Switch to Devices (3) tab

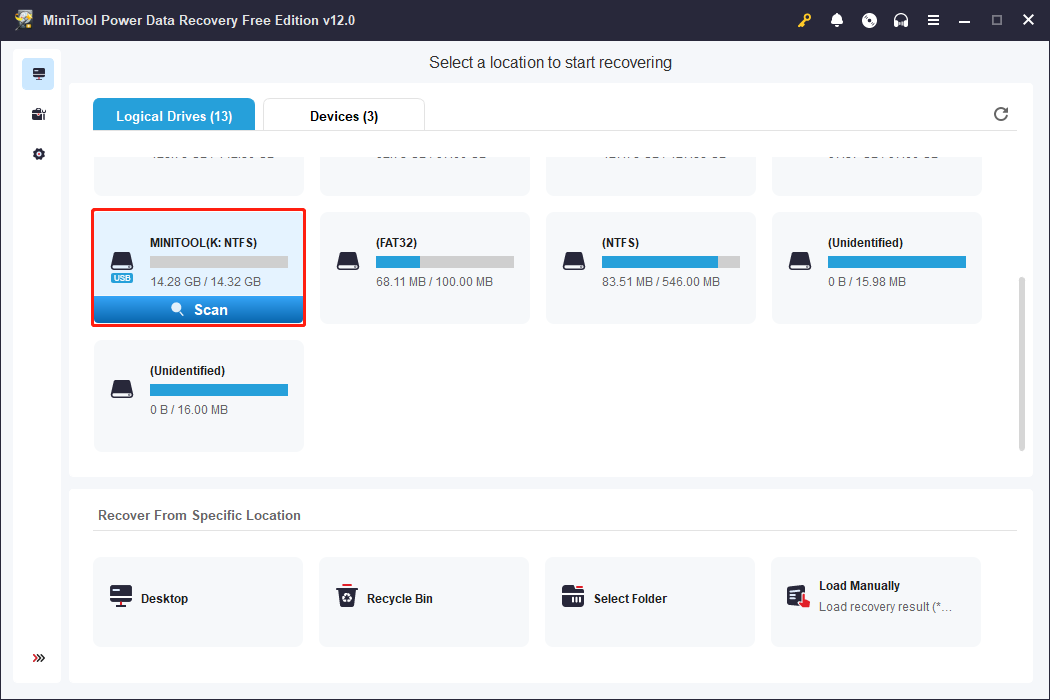[344, 115]
